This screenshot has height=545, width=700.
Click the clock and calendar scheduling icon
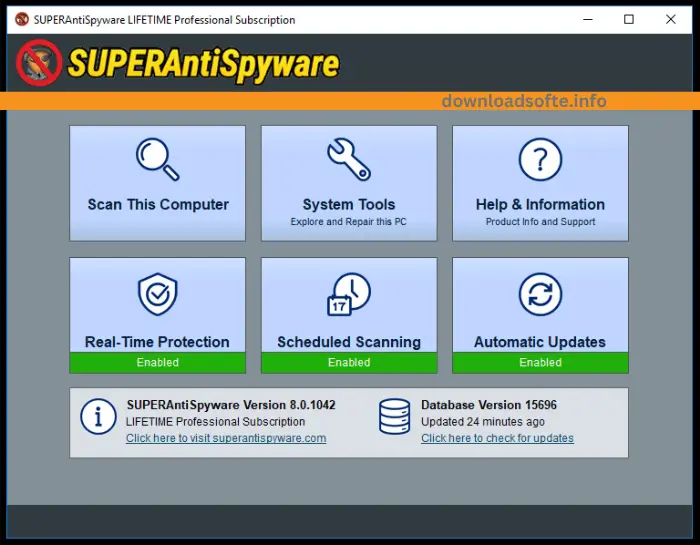[x=349, y=294]
